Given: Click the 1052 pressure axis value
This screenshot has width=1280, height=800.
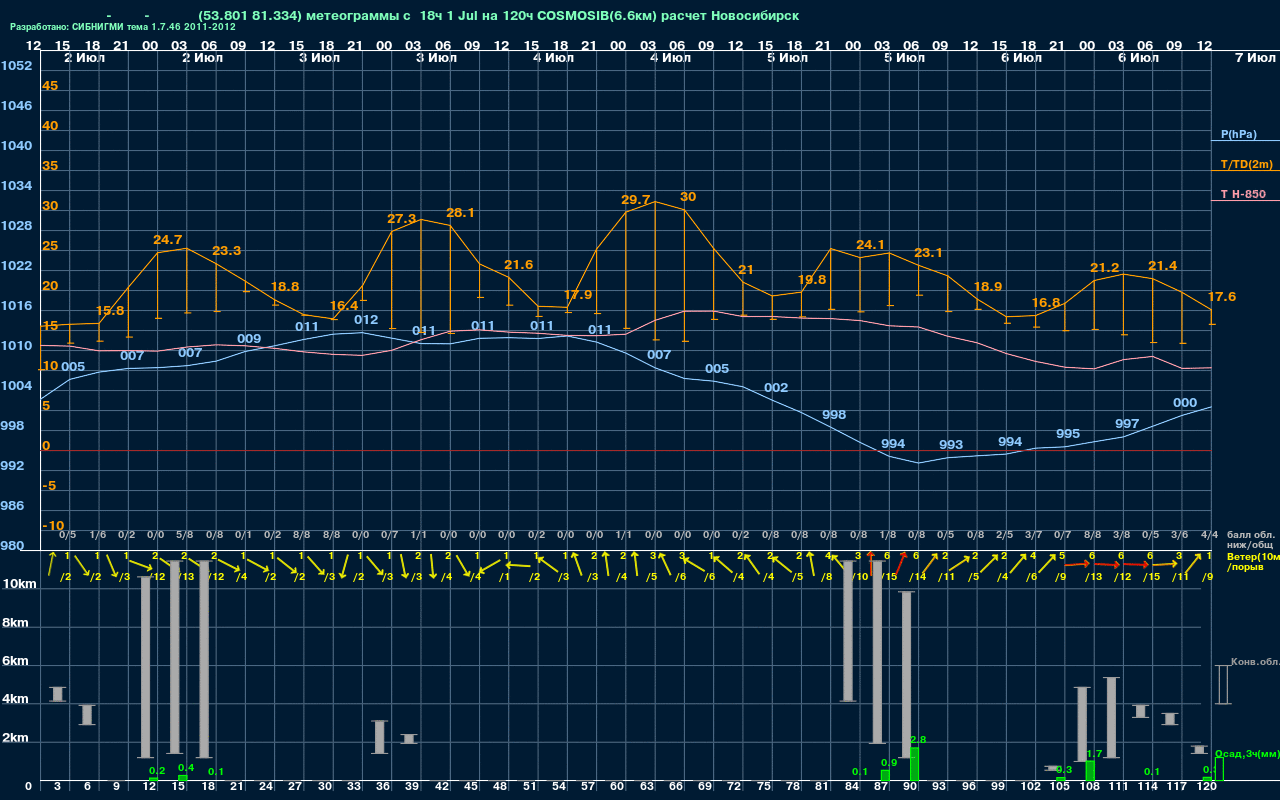Looking at the screenshot, I should pyautogui.click(x=16, y=66).
